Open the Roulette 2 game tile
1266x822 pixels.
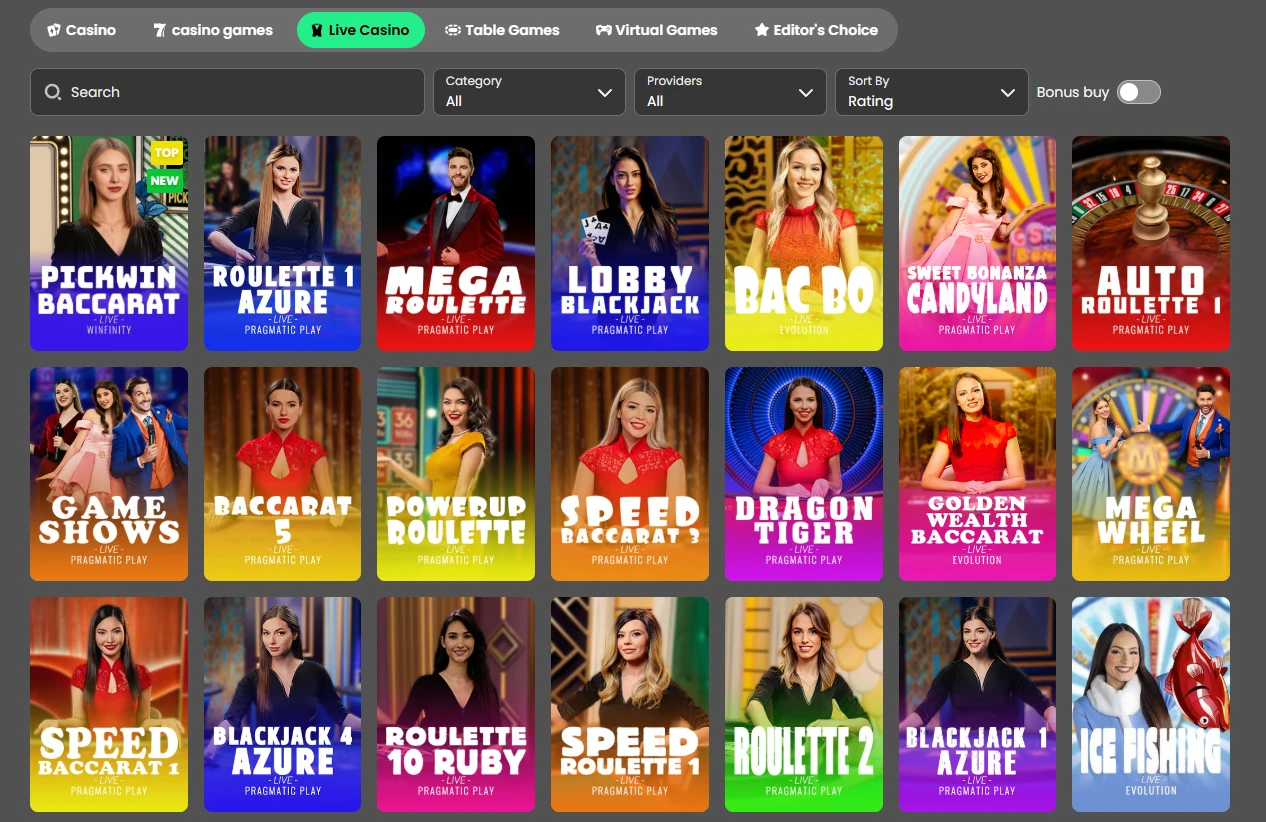pos(804,705)
